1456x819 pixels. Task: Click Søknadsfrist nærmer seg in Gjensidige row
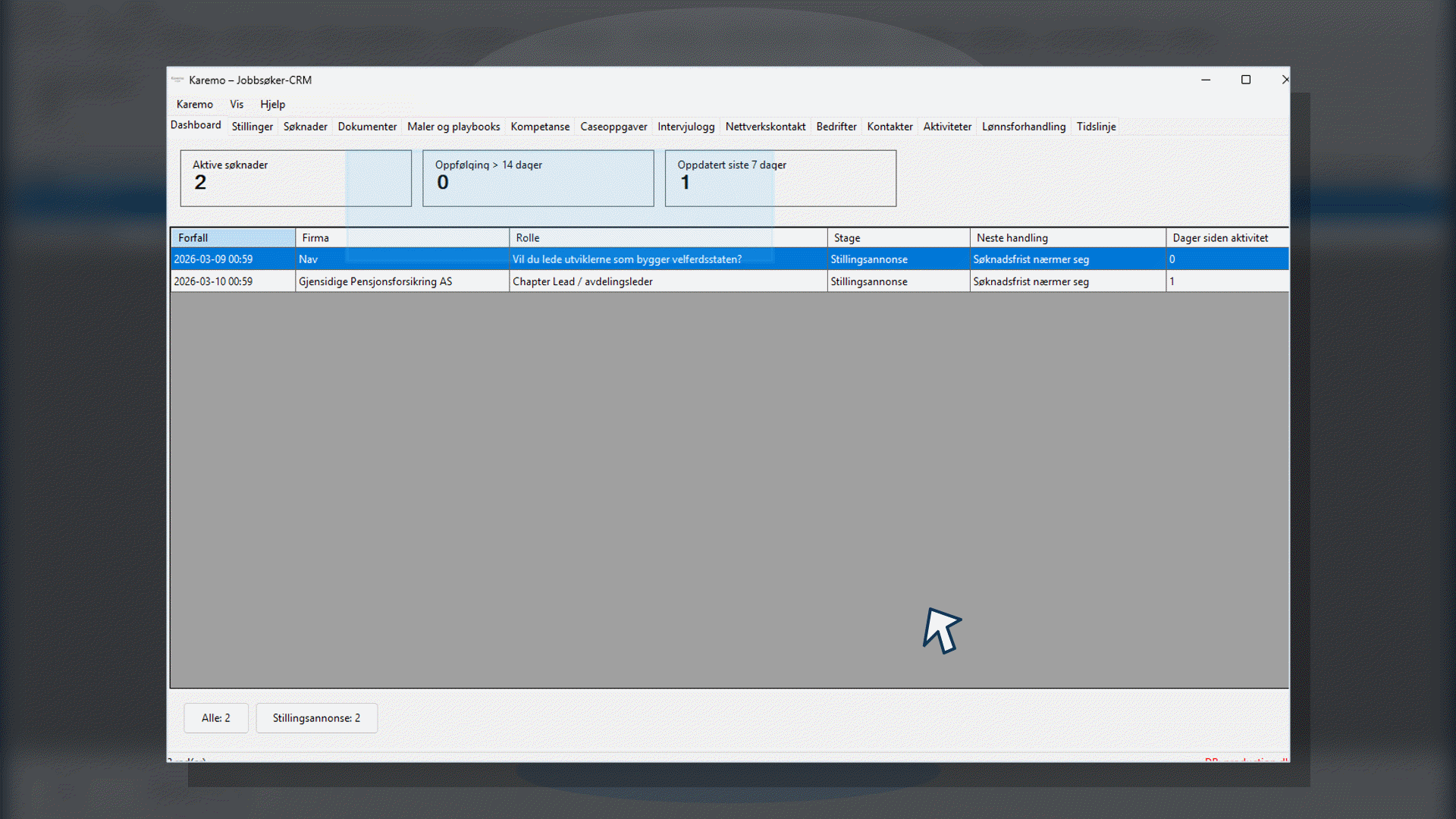coord(1068,281)
